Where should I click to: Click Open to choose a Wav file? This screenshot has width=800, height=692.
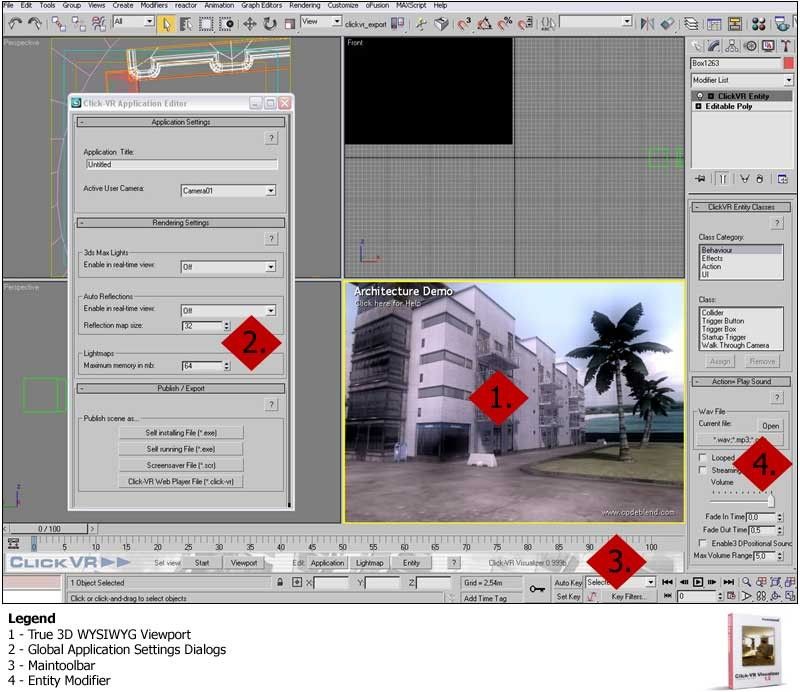(x=771, y=425)
